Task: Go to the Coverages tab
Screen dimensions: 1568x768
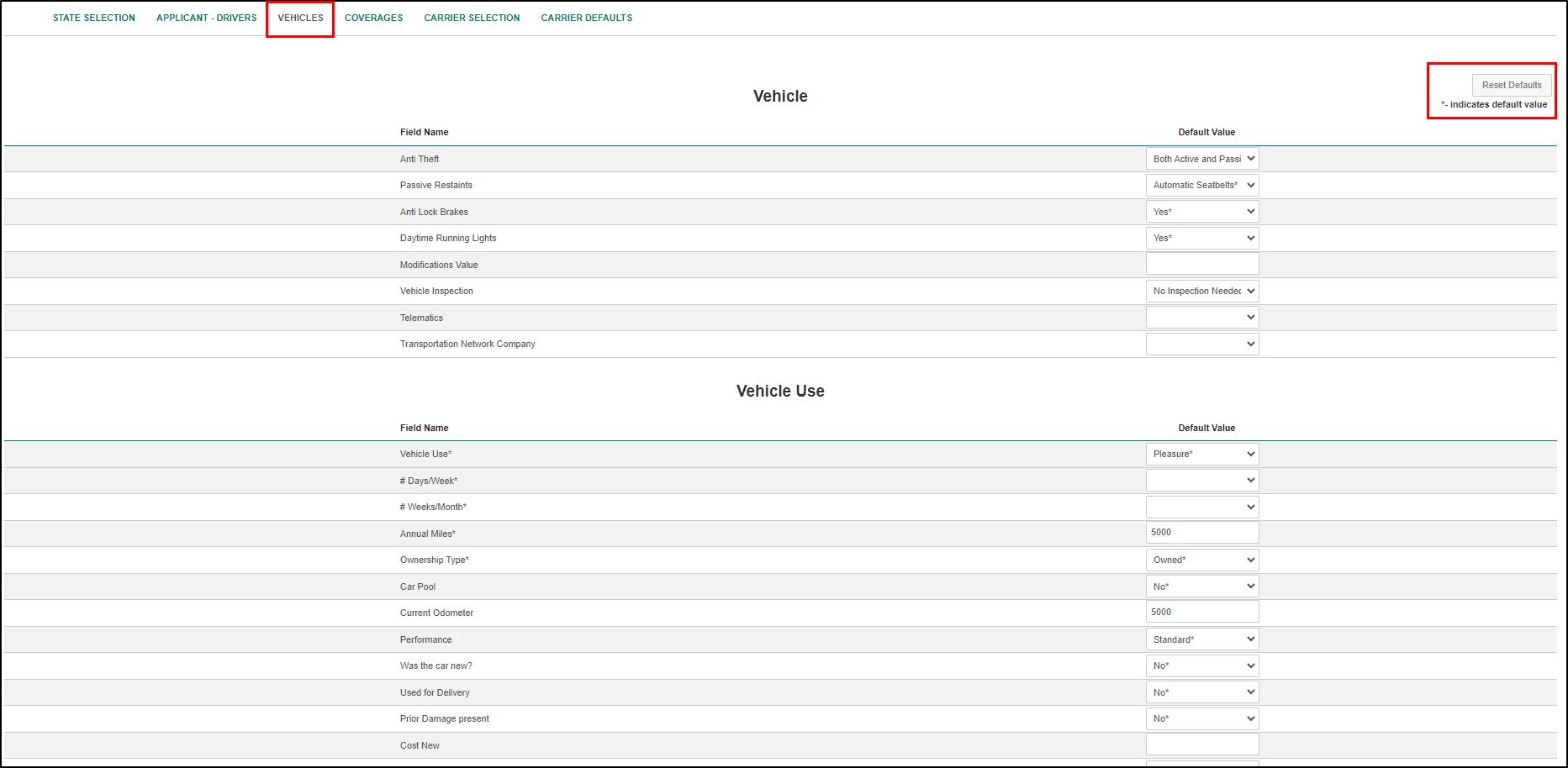Action: pyautogui.click(x=373, y=18)
